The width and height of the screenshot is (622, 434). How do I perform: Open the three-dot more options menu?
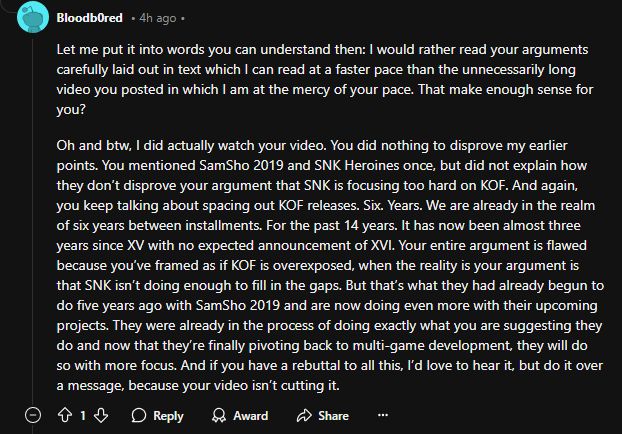(382, 415)
